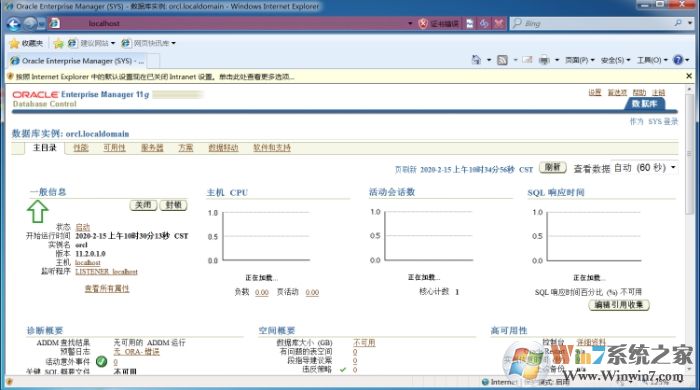Open the 设置 link at top right
This screenshot has width=700, height=390.
pyautogui.click(x=595, y=92)
